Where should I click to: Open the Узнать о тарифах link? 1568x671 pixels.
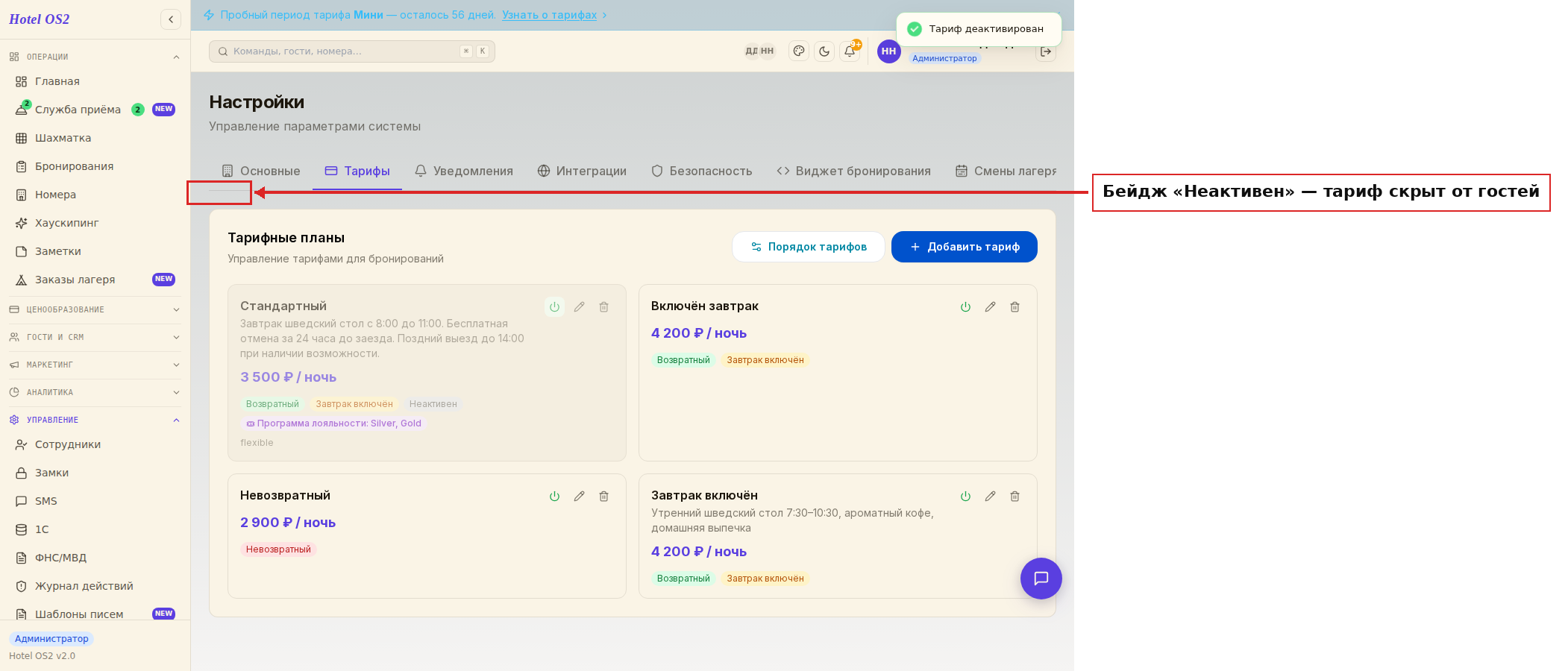[x=549, y=15]
